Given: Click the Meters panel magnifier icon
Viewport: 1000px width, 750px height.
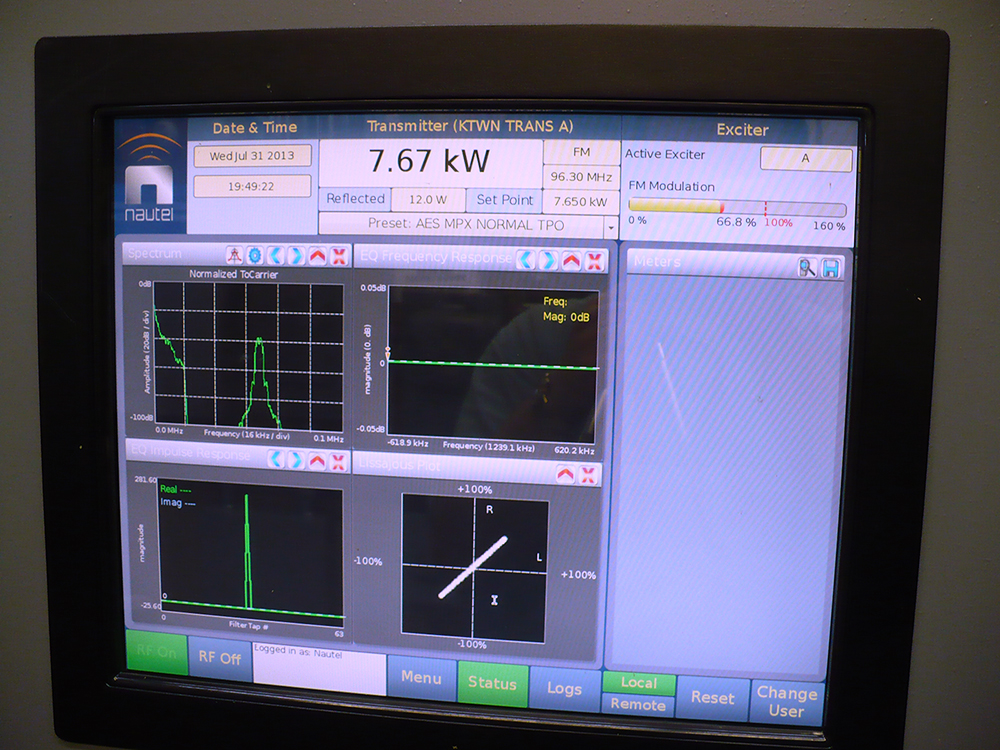Looking at the screenshot, I should click(x=807, y=268).
